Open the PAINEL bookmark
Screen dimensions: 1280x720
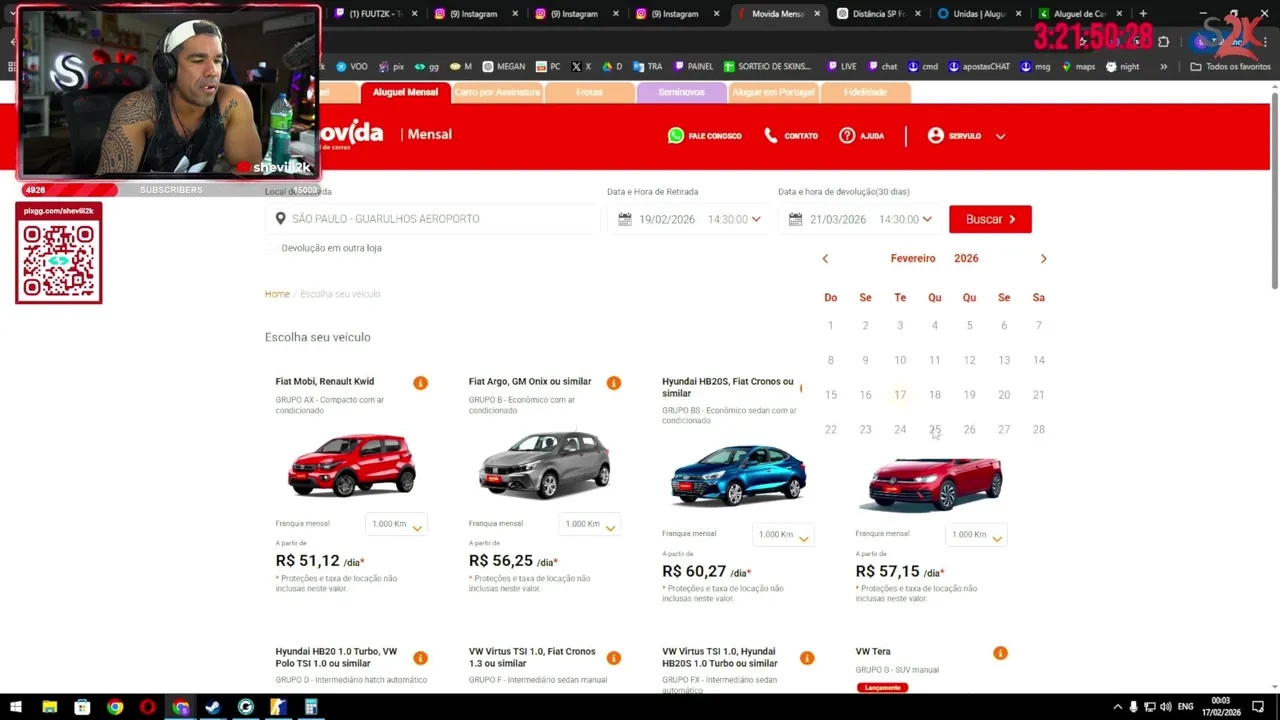tap(694, 67)
